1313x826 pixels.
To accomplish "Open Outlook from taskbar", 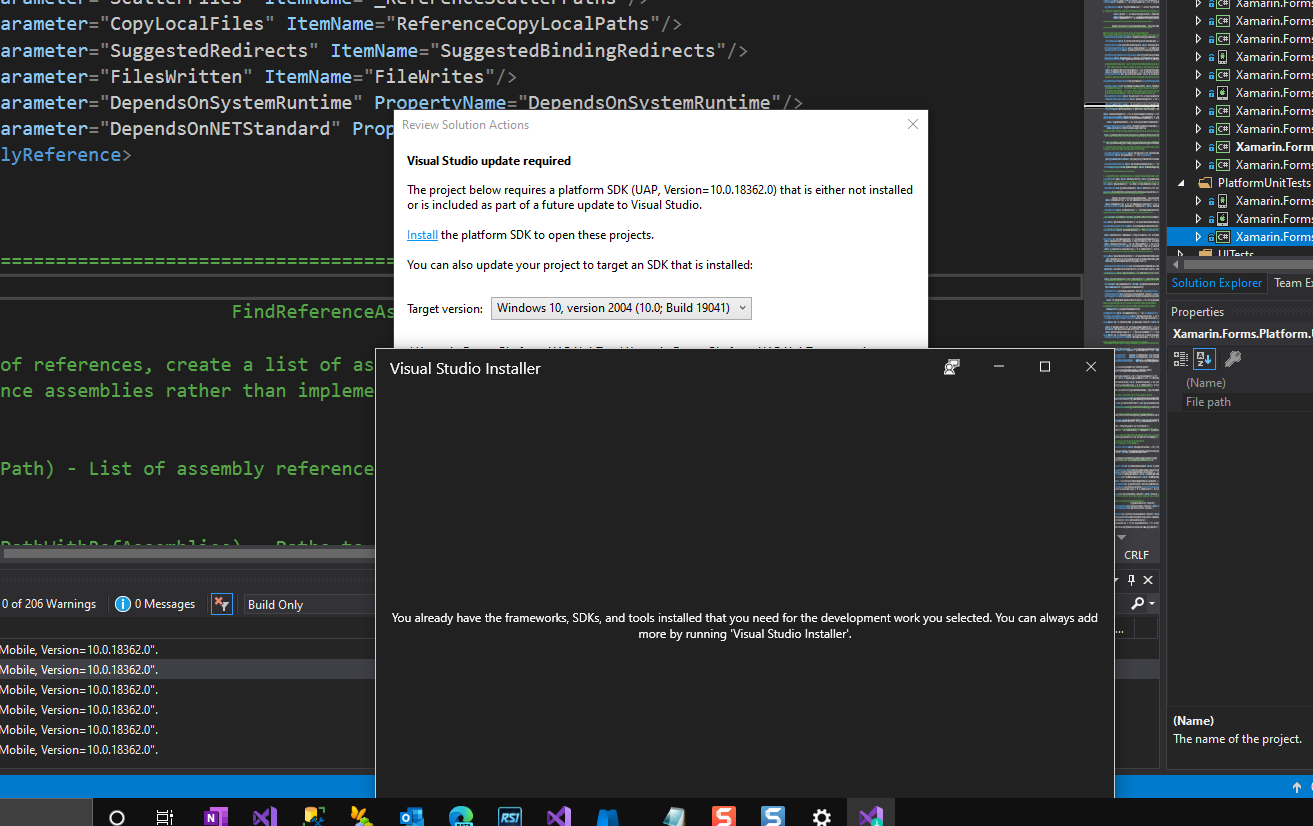I will pyautogui.click(x=411, y=817).
